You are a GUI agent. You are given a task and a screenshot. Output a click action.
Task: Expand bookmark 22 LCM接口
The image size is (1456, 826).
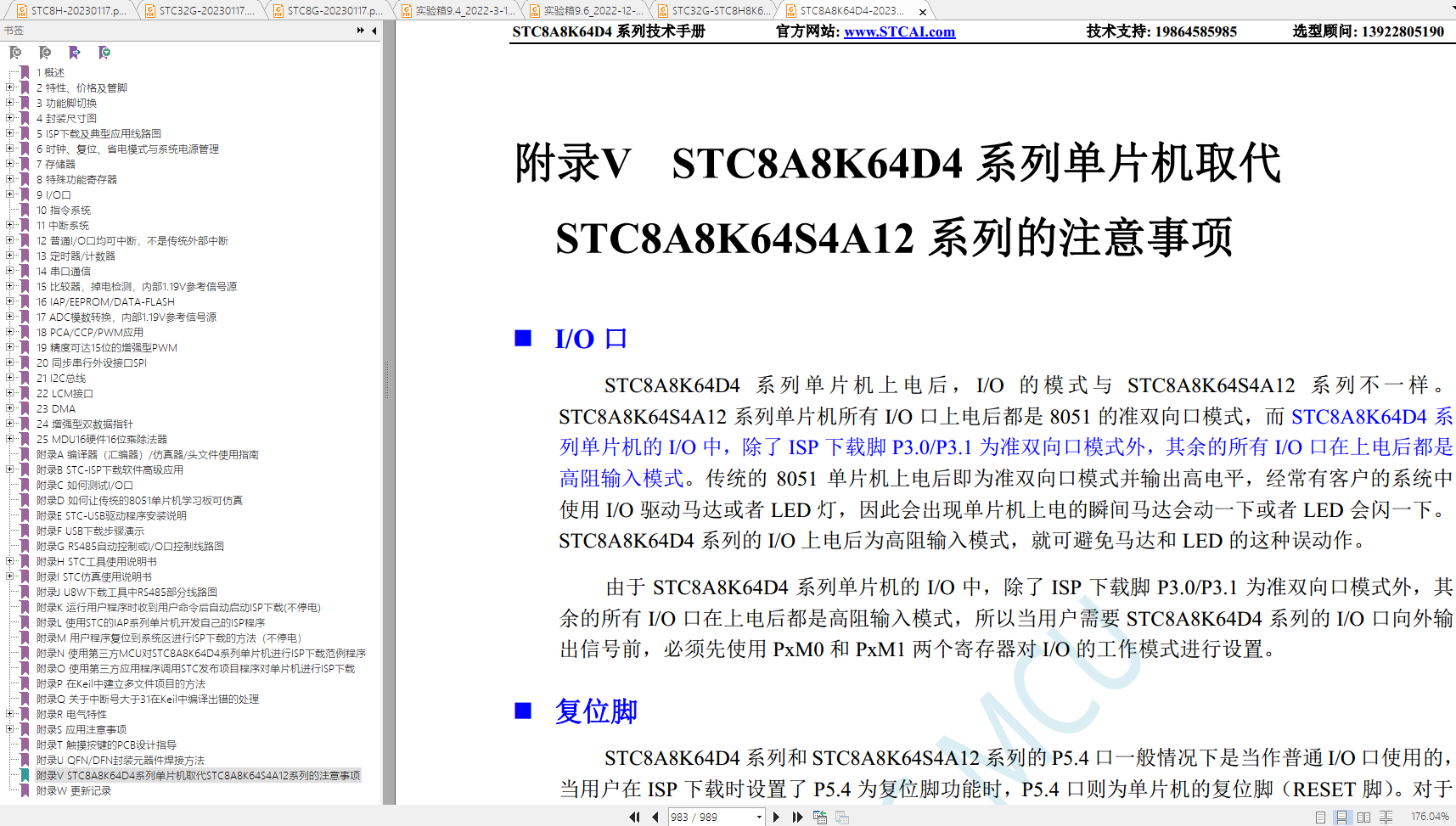click(9, 393)
